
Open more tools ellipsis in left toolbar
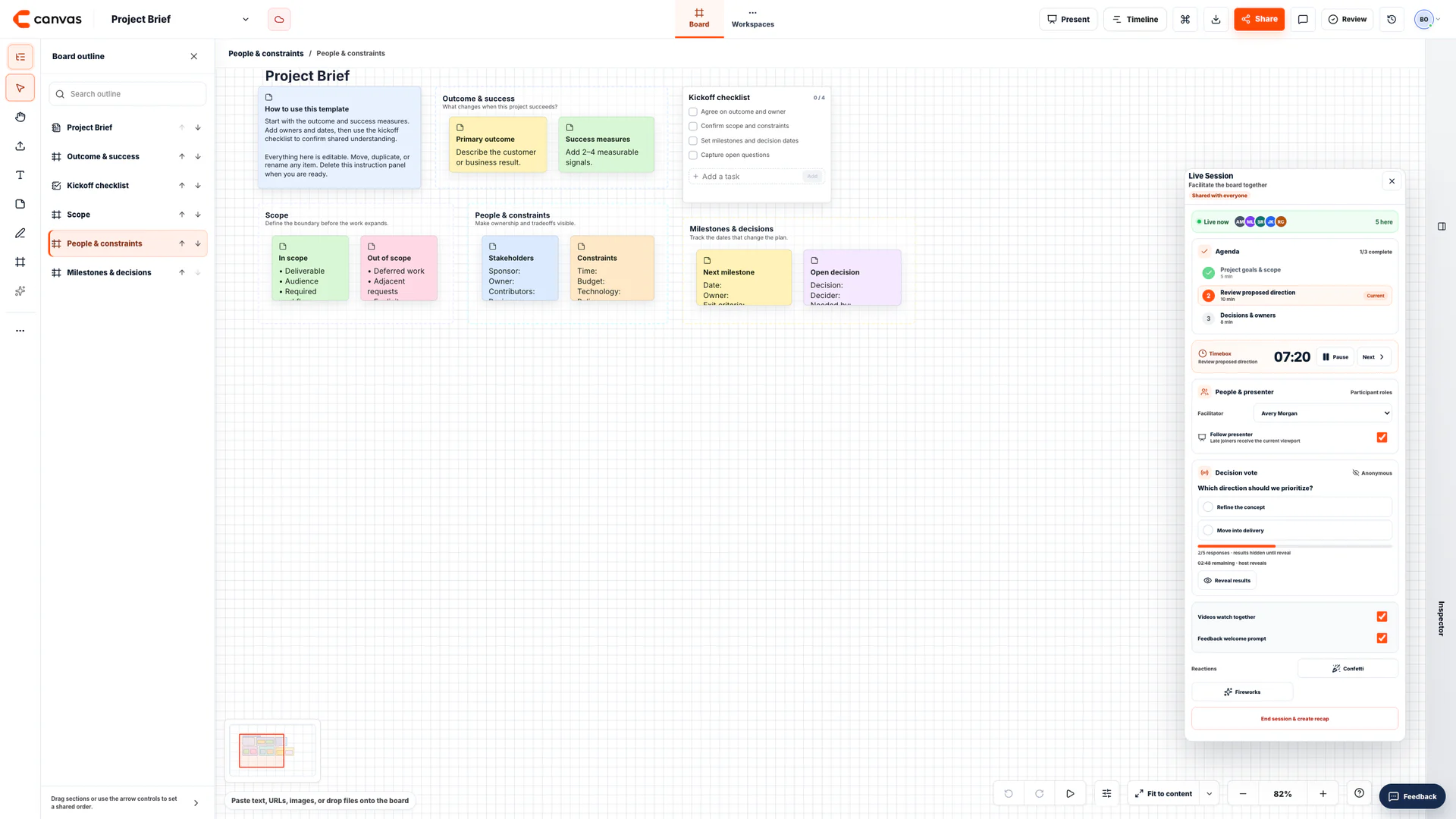point(20,331)
